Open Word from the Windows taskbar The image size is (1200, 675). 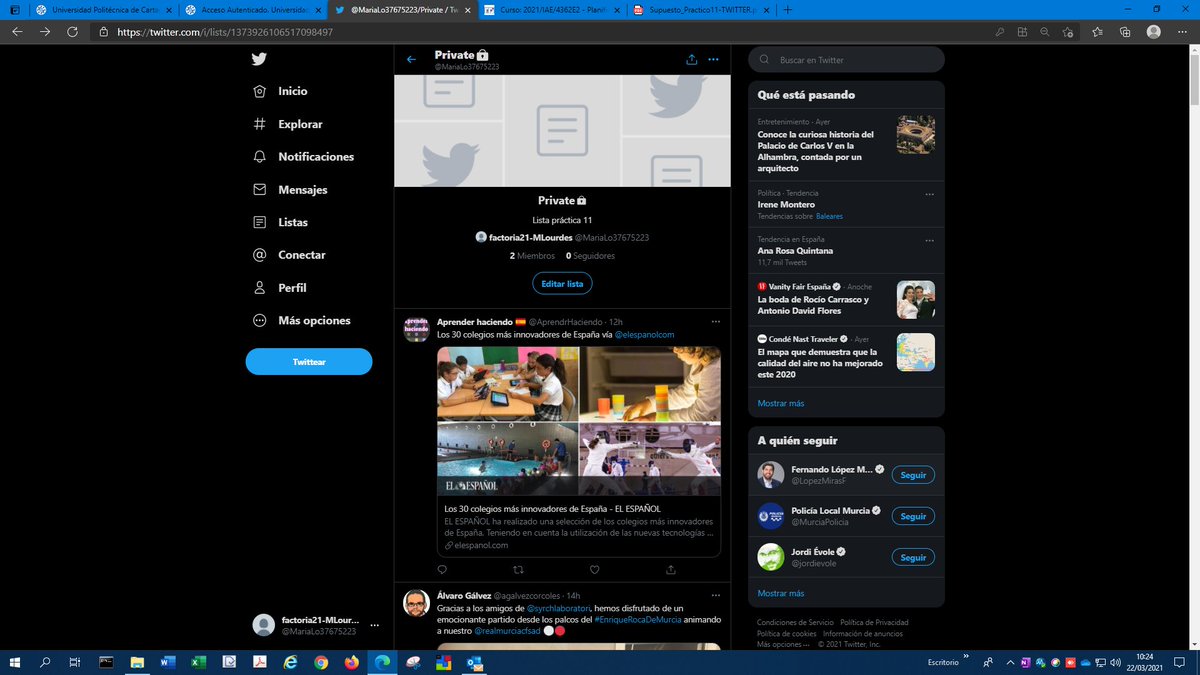[167, 662]
